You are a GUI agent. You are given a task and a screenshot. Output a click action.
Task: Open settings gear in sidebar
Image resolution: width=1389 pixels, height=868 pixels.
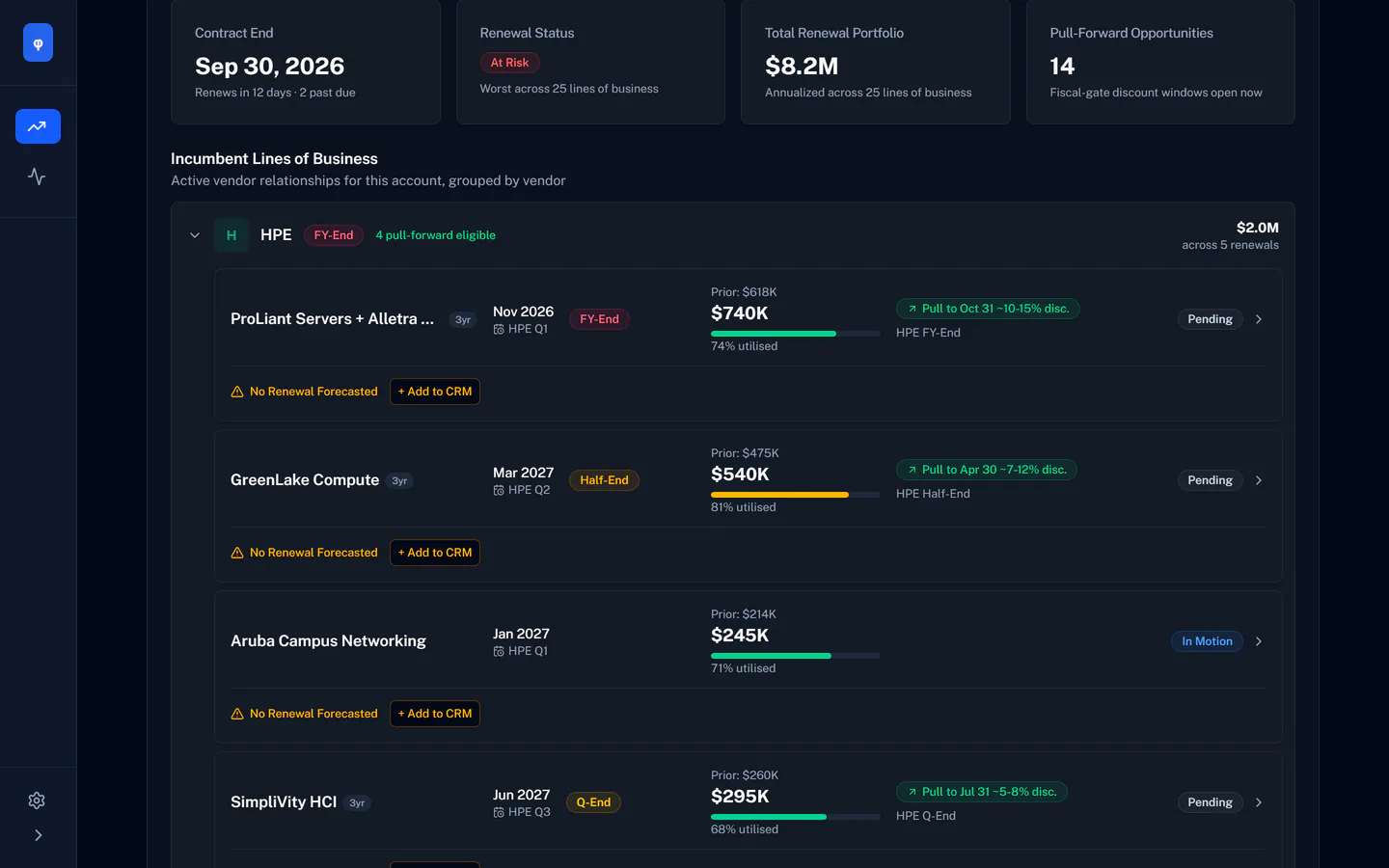pyautogui.click(x=37, y=800)
